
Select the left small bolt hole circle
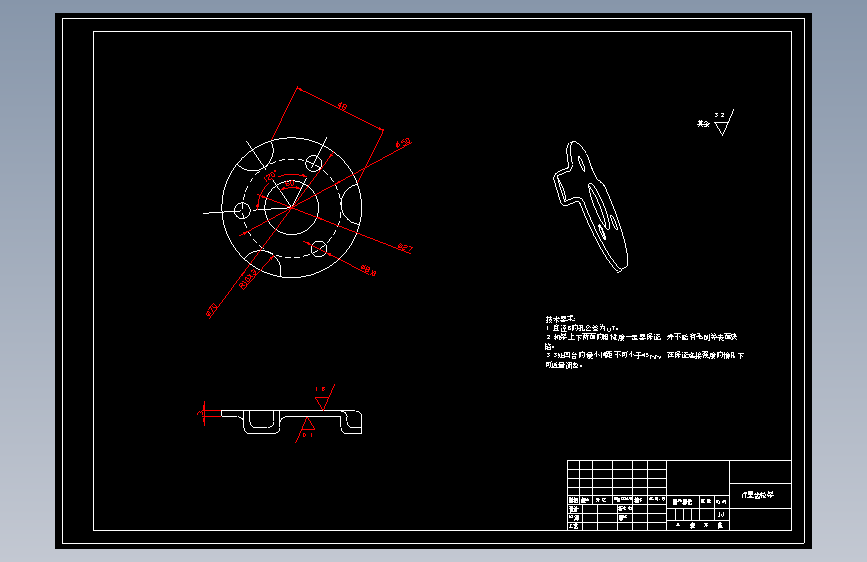pos(242,210)
